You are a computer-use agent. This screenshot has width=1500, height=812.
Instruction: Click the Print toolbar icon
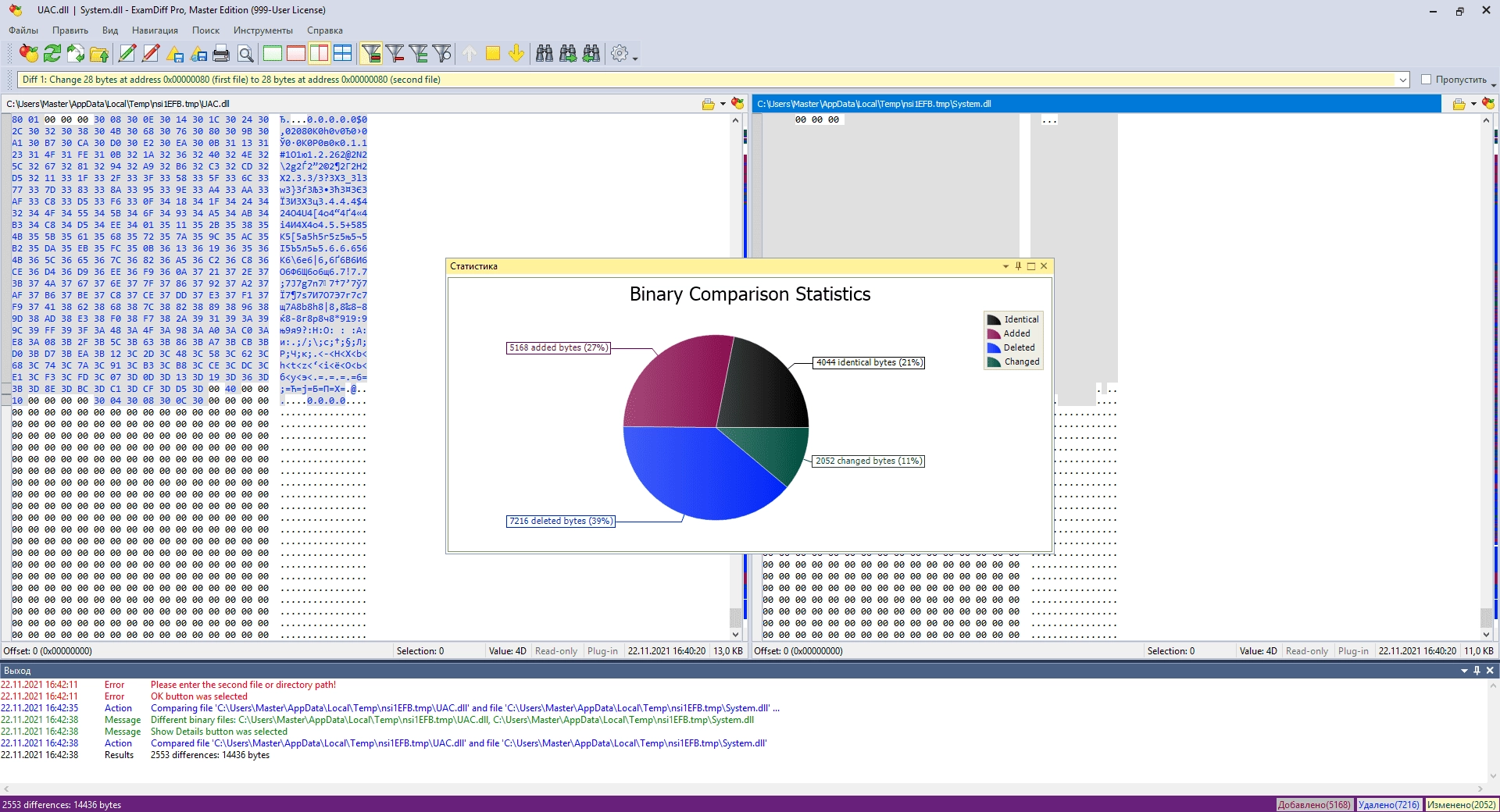222,53
